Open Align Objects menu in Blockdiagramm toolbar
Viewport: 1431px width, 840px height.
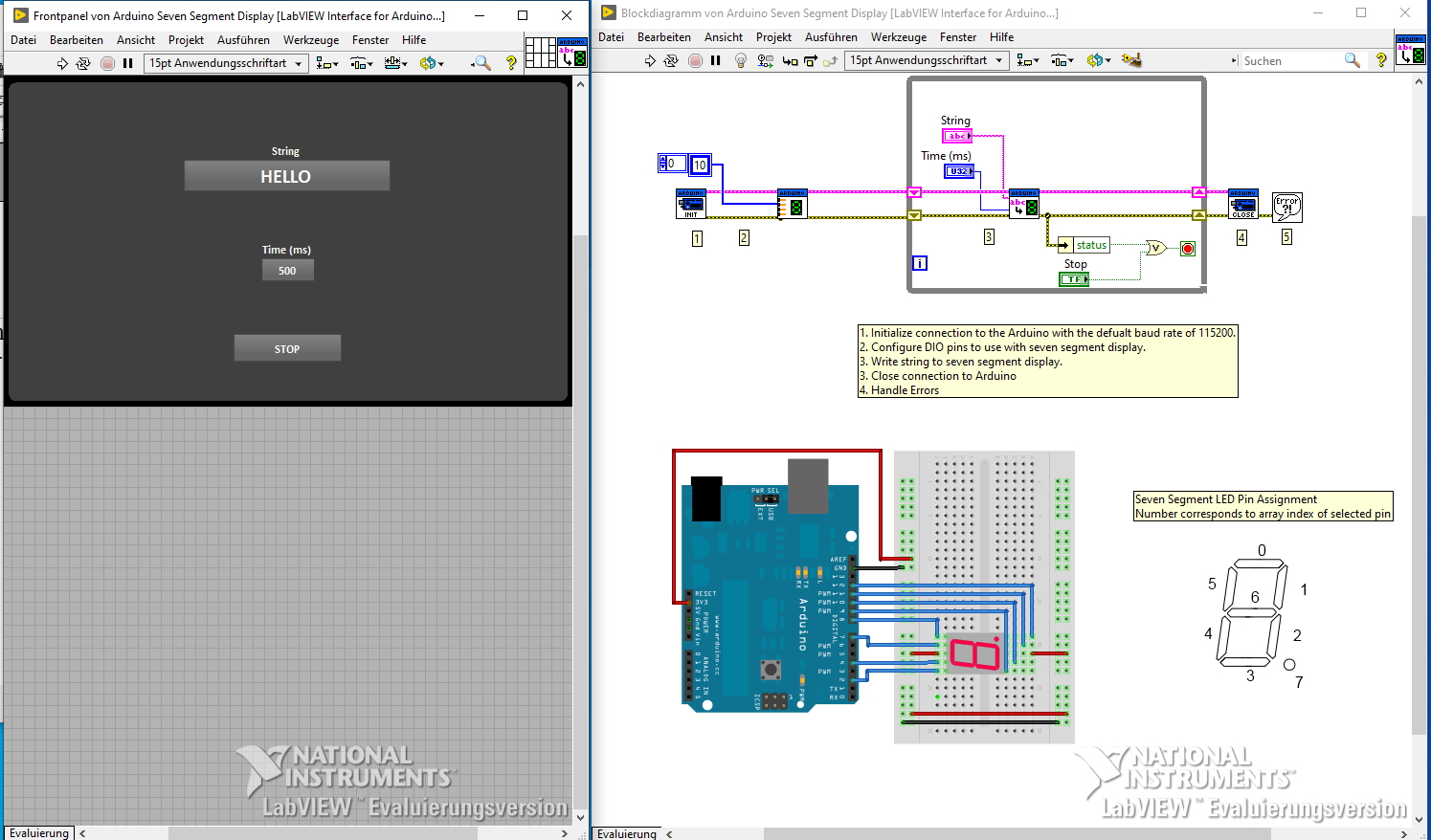[x=1028, y=60]
